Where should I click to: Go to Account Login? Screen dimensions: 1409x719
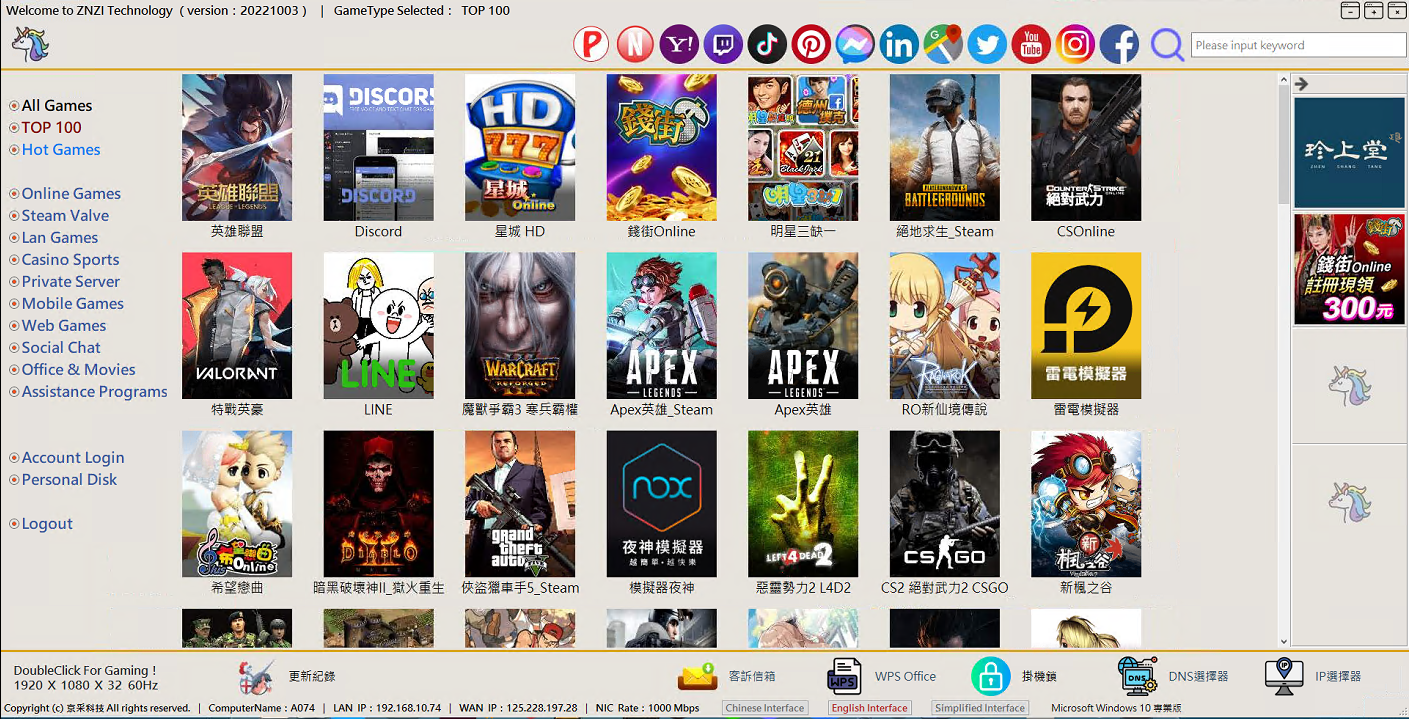click(73, 457)
